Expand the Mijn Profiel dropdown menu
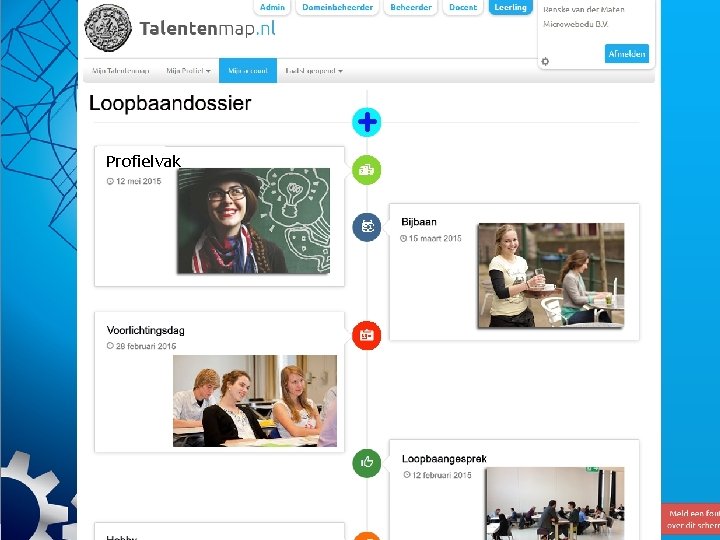 point(188,71)
